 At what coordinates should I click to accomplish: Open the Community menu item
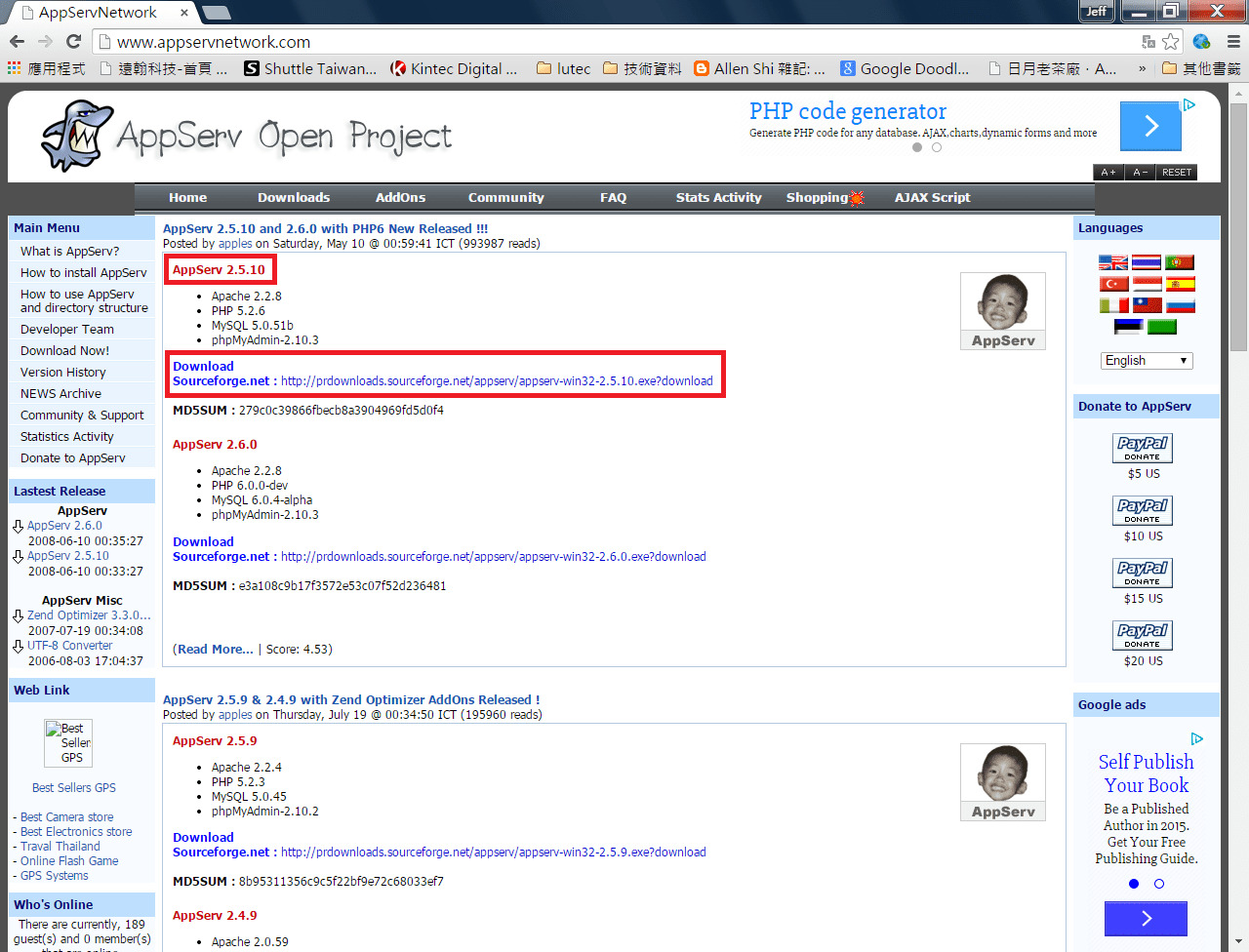(505, 197)
